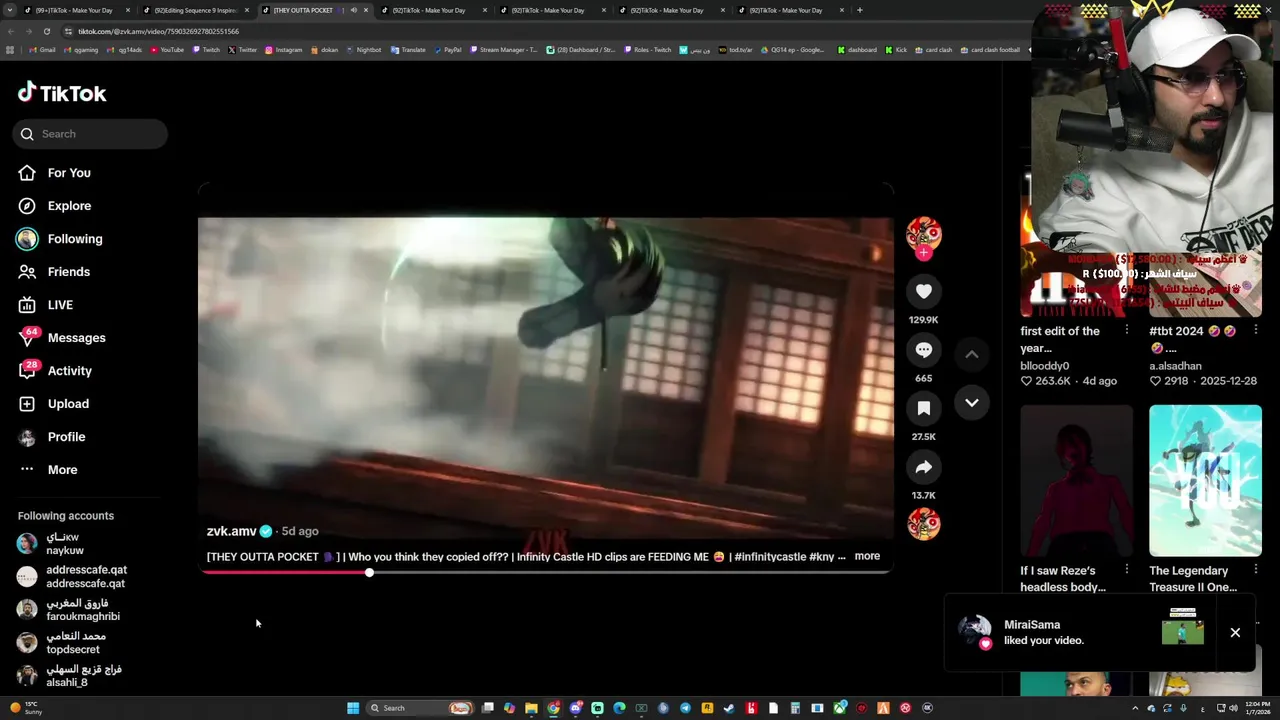Open blloodddy0 creator link
Image resolution: width=1280 pixels, height=720 pixels.
(x=1045, y=366)
